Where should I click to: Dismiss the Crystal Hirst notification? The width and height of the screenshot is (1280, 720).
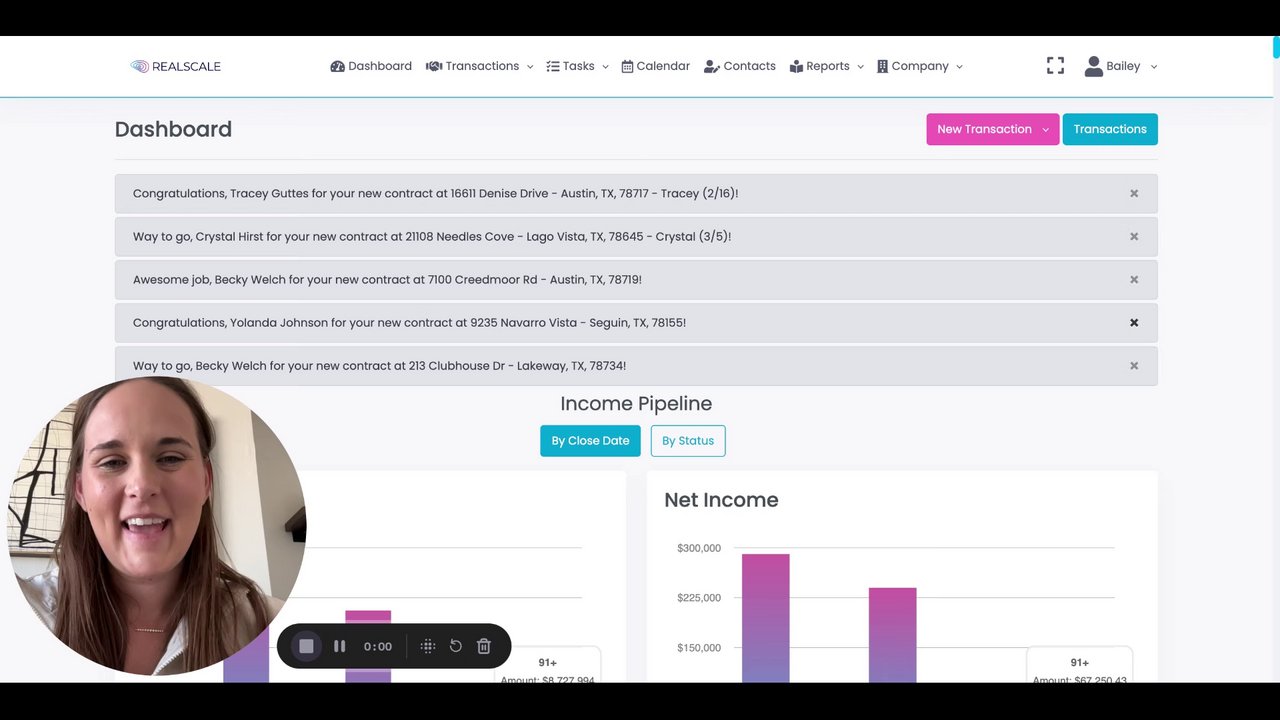1134,236
